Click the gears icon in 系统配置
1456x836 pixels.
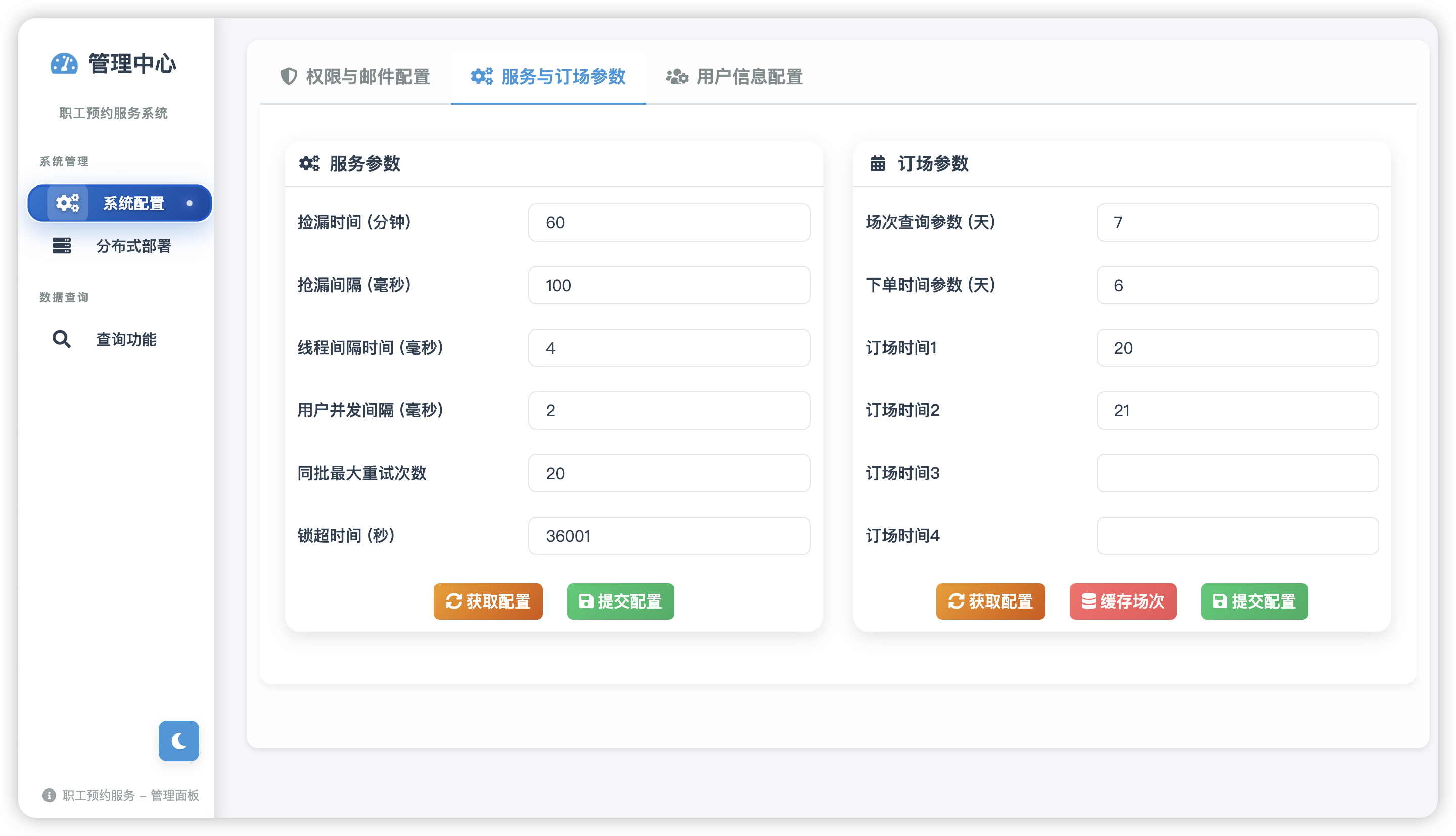pyautogui.click(x=68, y=203)
